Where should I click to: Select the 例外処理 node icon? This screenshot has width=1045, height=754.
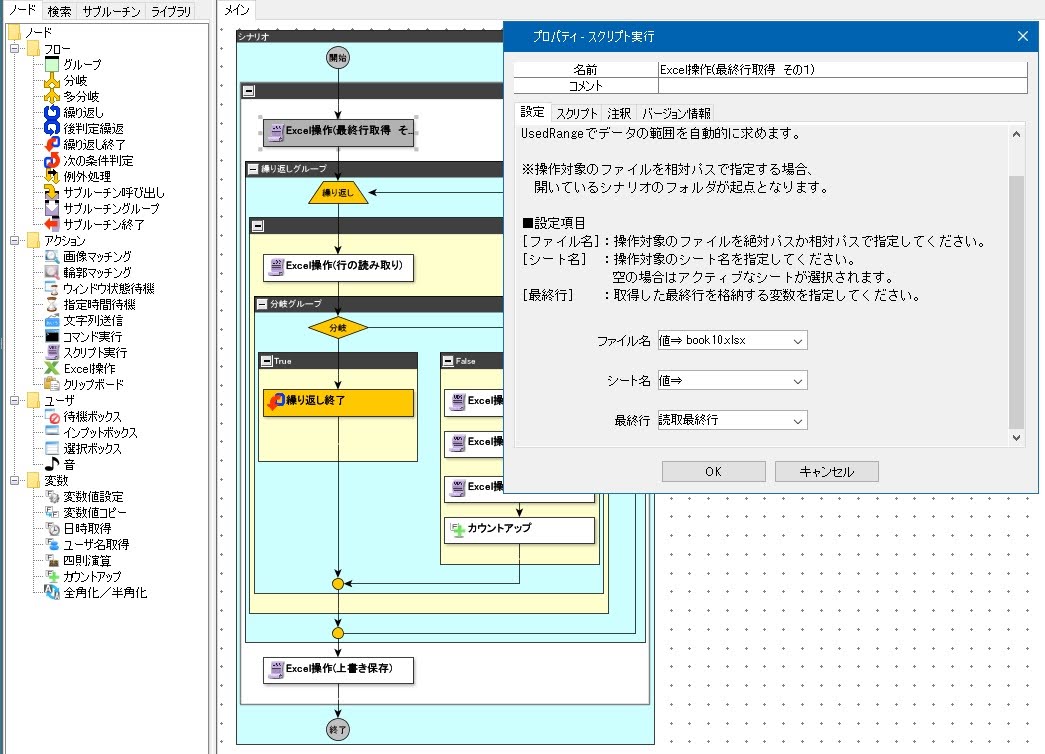pyautogui.click(x=52, y=177)
